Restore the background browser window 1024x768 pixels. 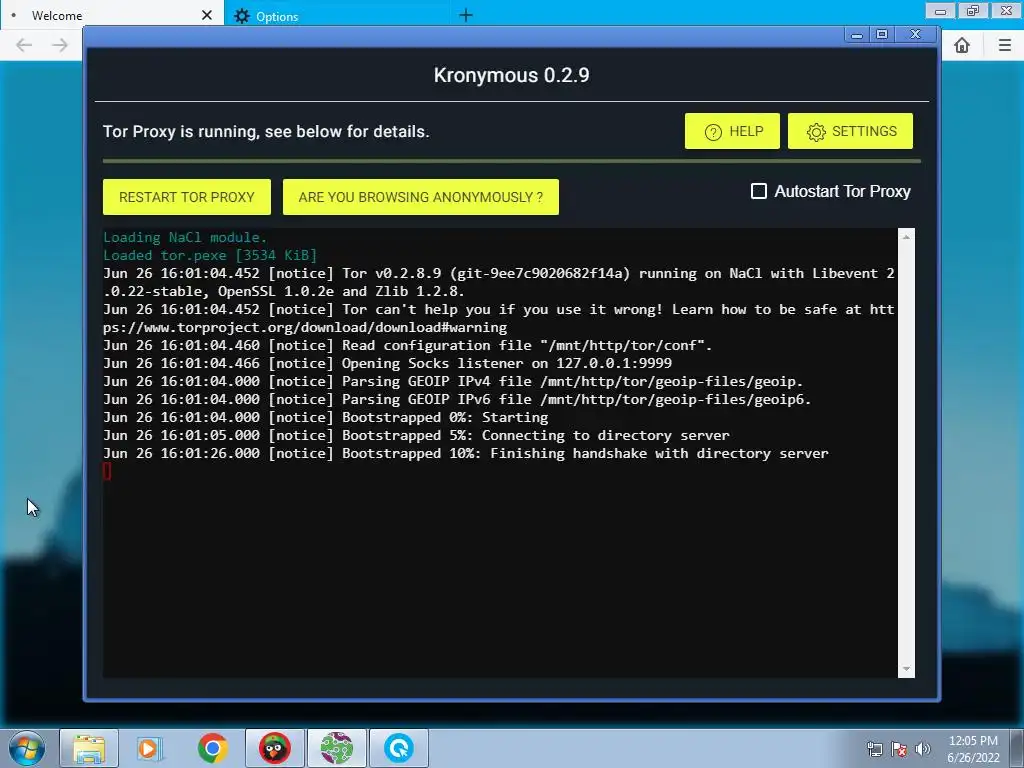point(973,10)
